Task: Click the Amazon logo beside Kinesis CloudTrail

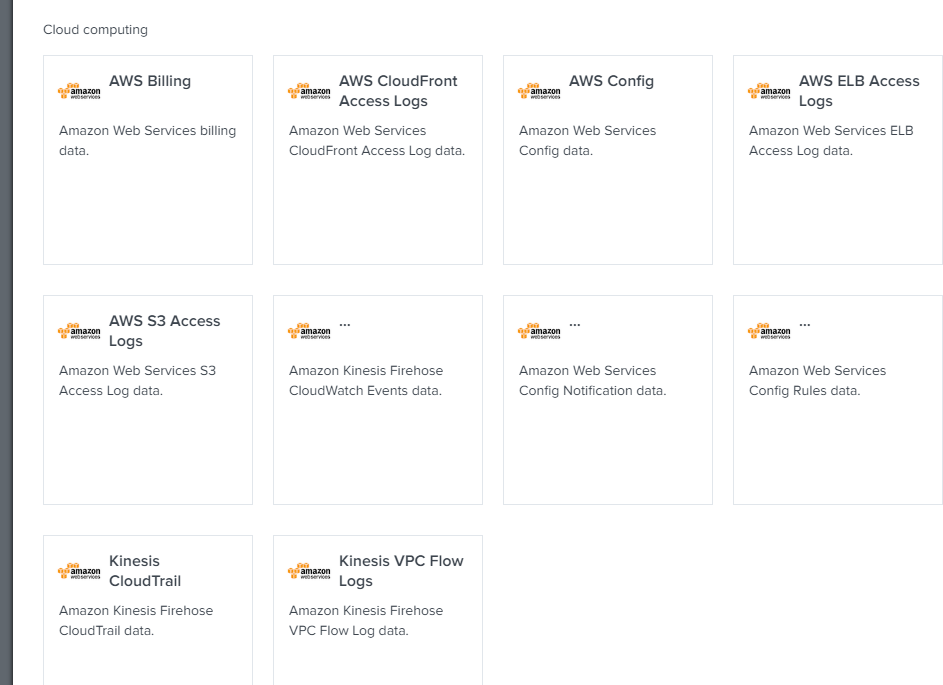Action: coord(79,571)
